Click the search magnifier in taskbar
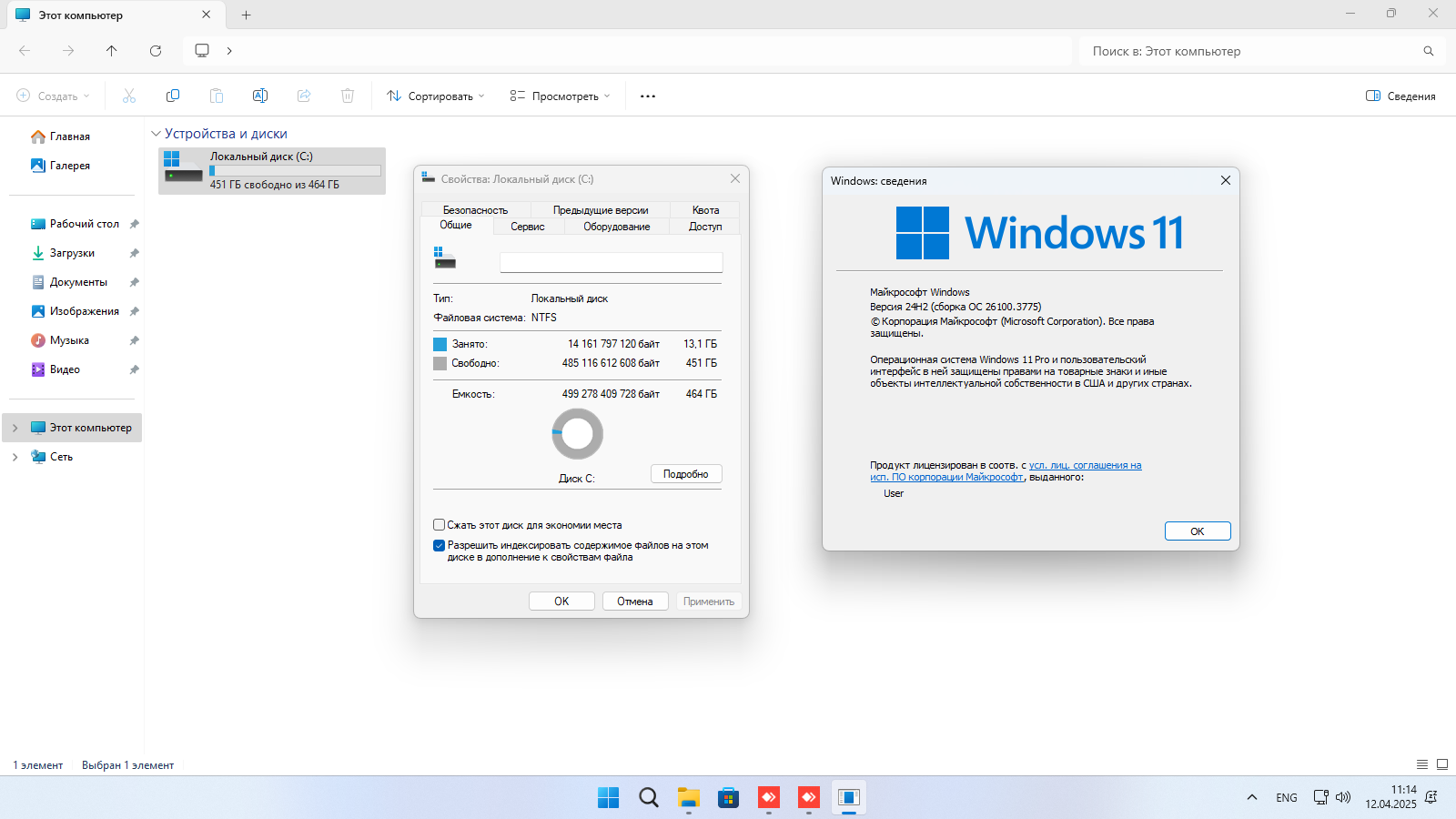This screenshot has width=1456, height=819. click(x=649, y=798)
